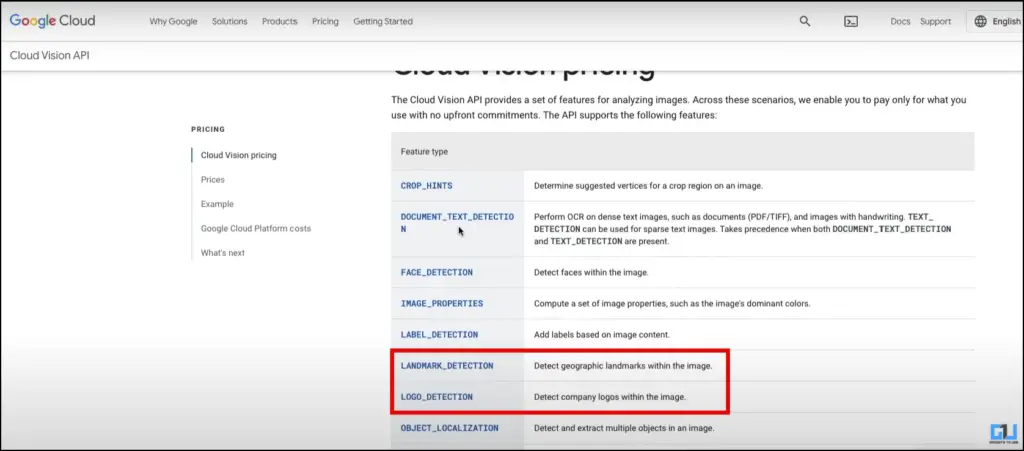
Task: Open the LANDMARK_DETECTION feature link
Action: pos(447,366)
